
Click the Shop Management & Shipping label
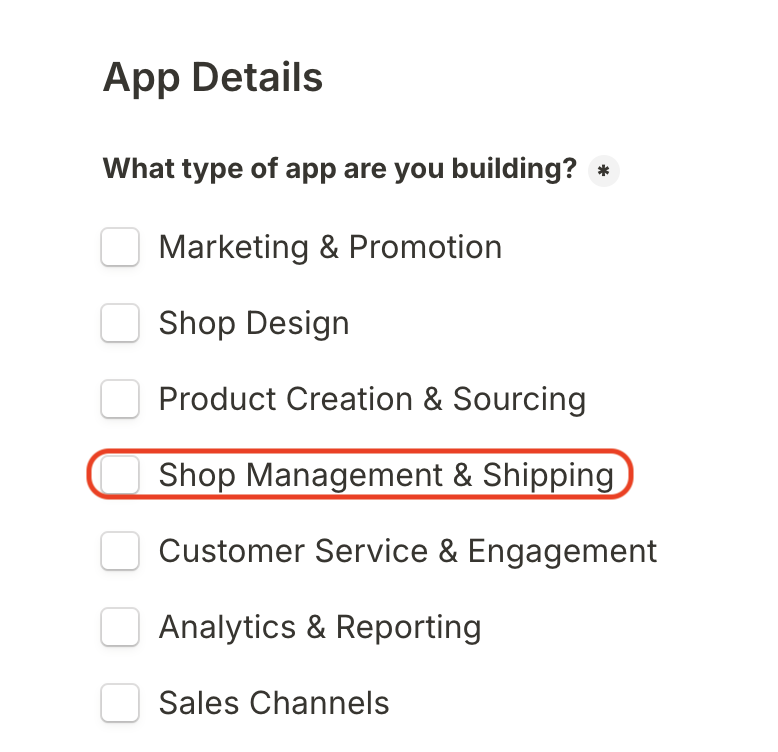click(386, 475)
